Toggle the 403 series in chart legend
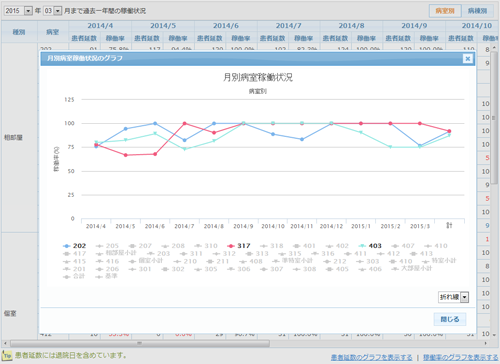 click(x=370, y=246)
